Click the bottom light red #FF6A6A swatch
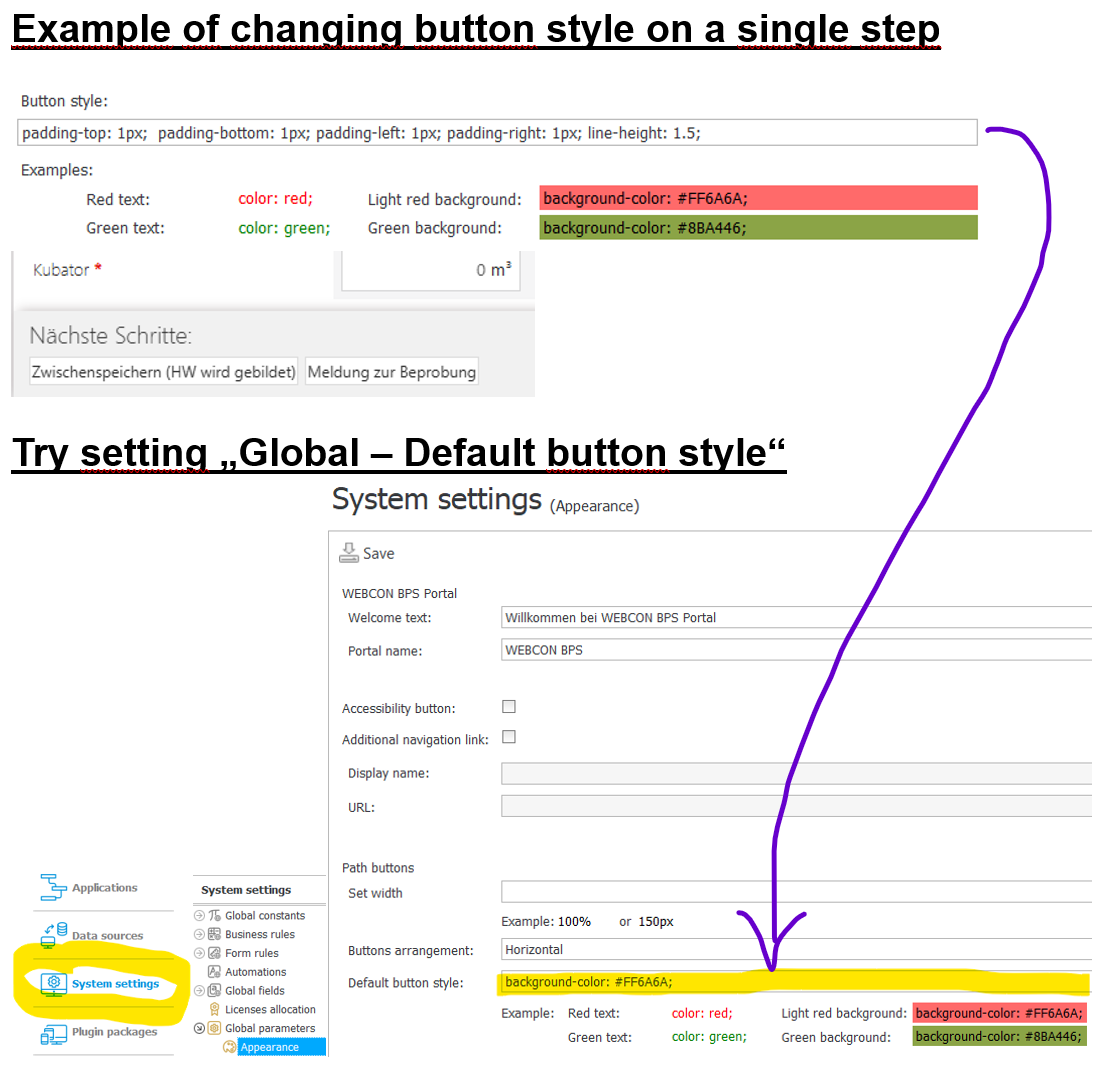 pos(999,1013)
